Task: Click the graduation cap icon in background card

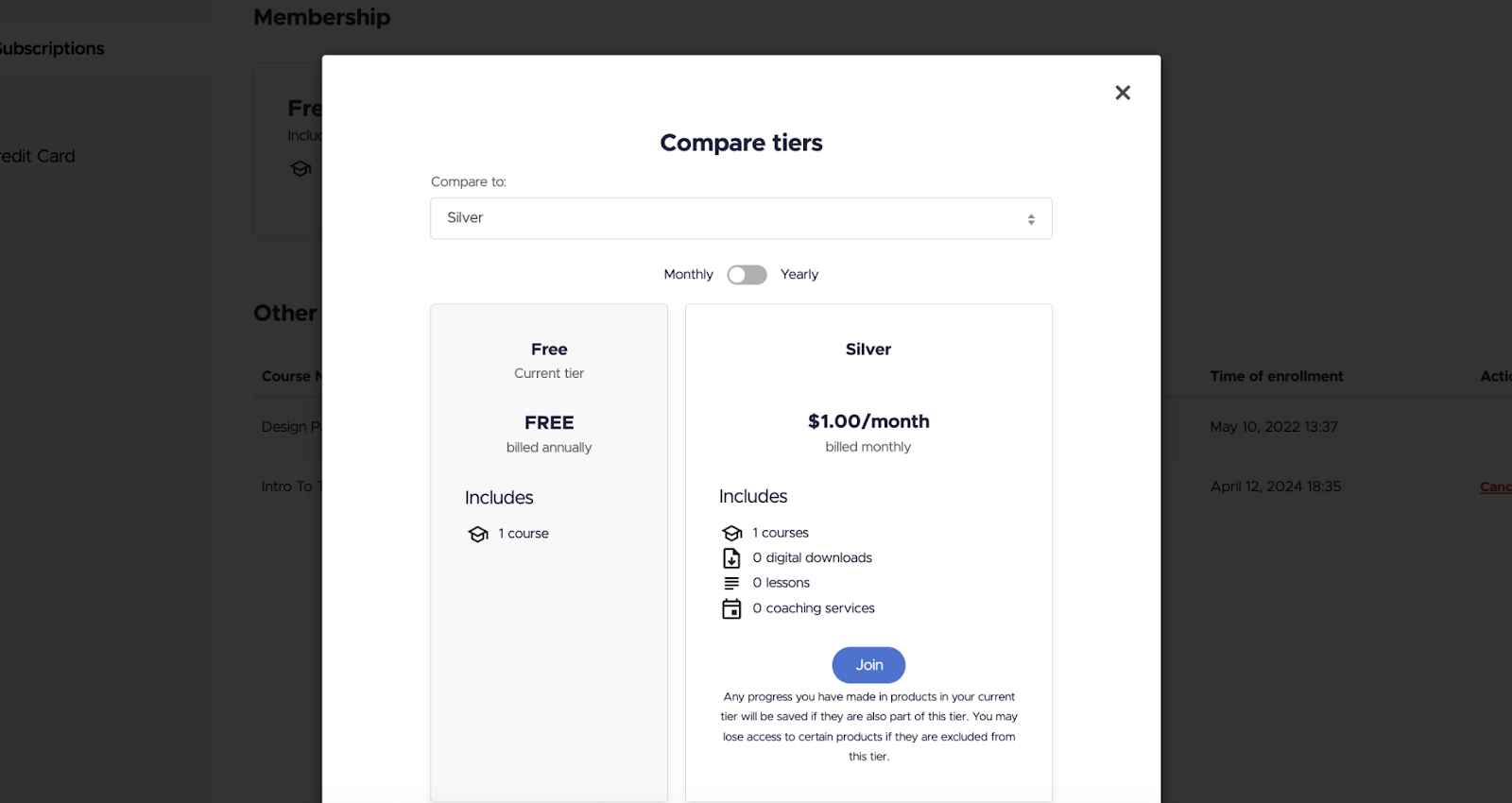Action: click(301, 169)
